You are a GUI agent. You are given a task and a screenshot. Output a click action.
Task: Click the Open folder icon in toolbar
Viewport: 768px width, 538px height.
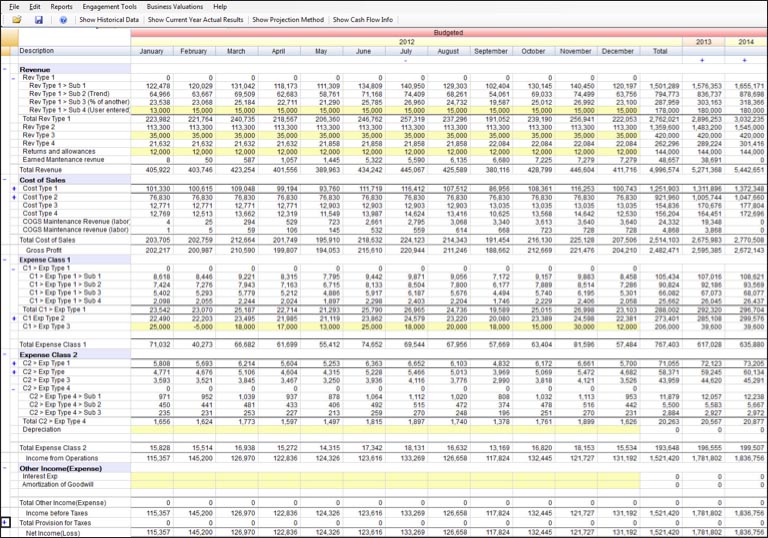point(16,19)
